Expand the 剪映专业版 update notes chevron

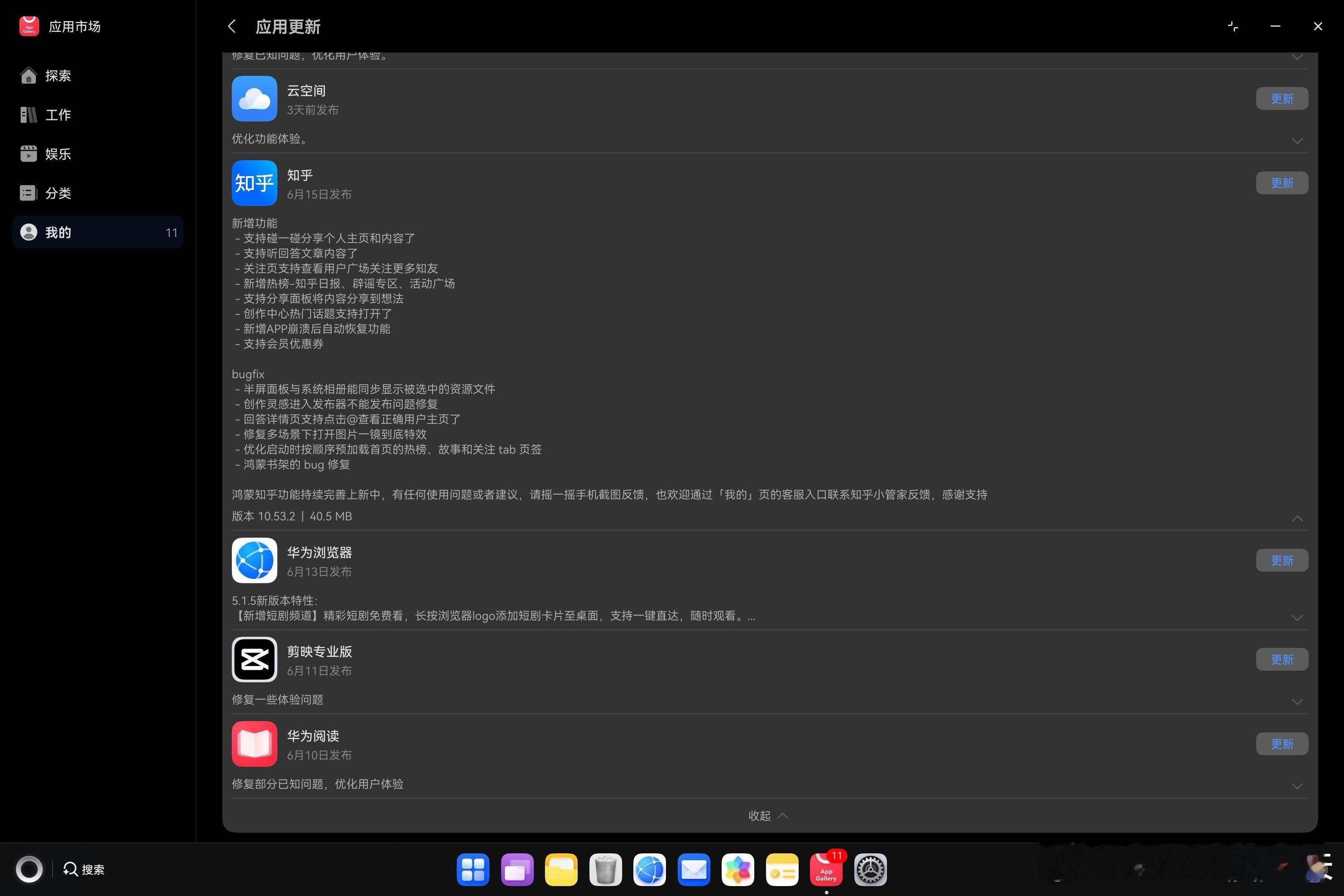pos(1297,702)
